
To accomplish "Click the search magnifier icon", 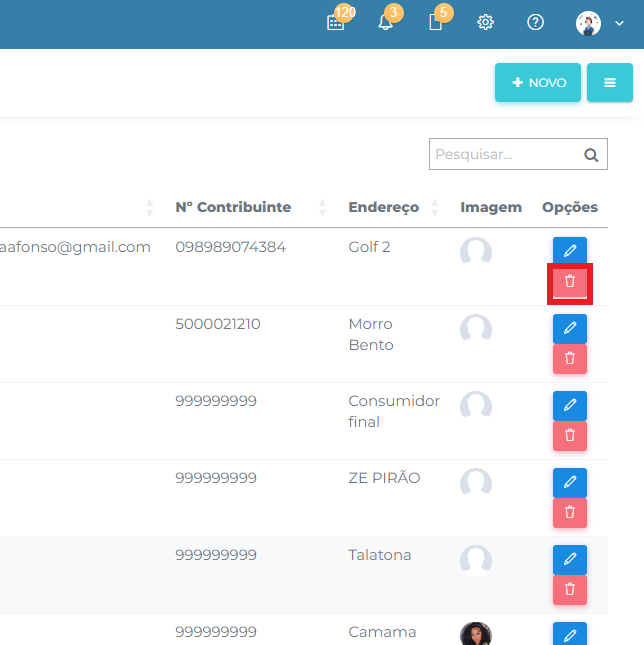I will 590,155.
